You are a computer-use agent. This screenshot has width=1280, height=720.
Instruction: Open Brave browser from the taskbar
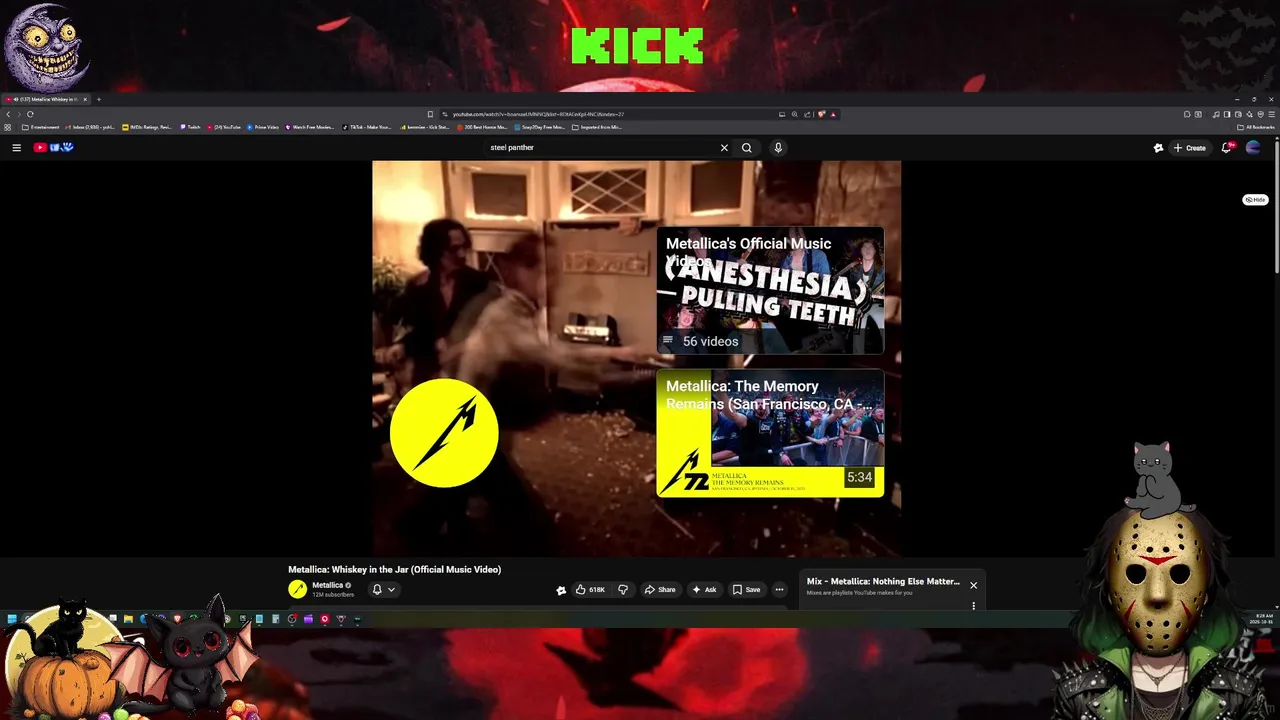click(177, 619)
